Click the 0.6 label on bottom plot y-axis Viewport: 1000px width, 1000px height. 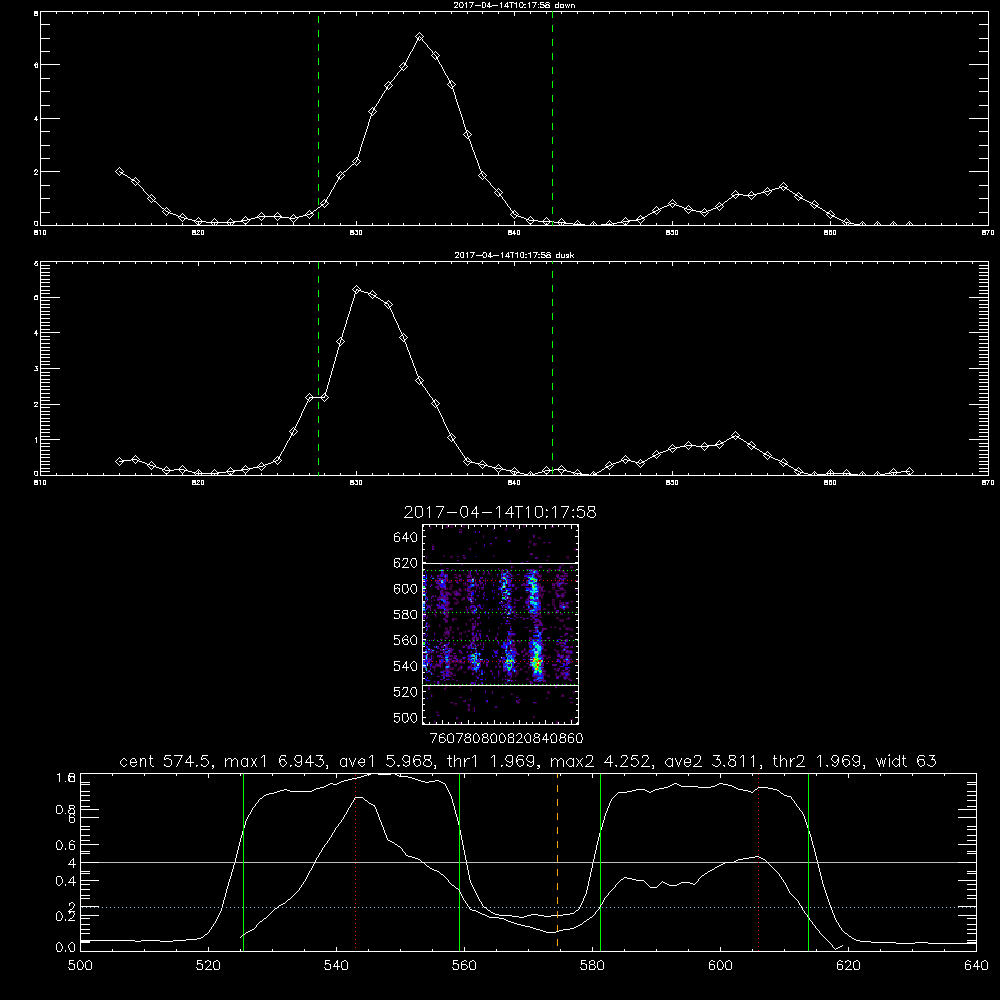click(x=66, y=845)
